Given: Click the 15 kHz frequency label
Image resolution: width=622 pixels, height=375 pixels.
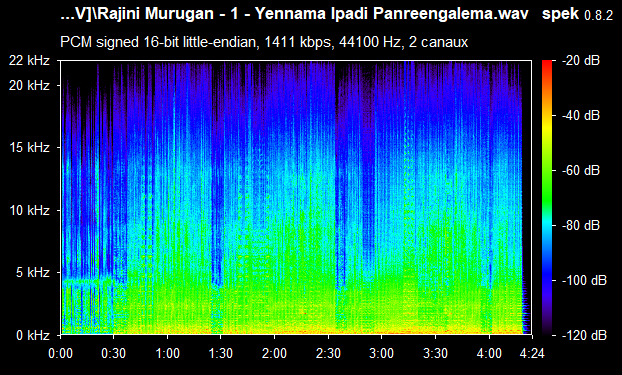Looking at the screenshot, I should 29,148.
